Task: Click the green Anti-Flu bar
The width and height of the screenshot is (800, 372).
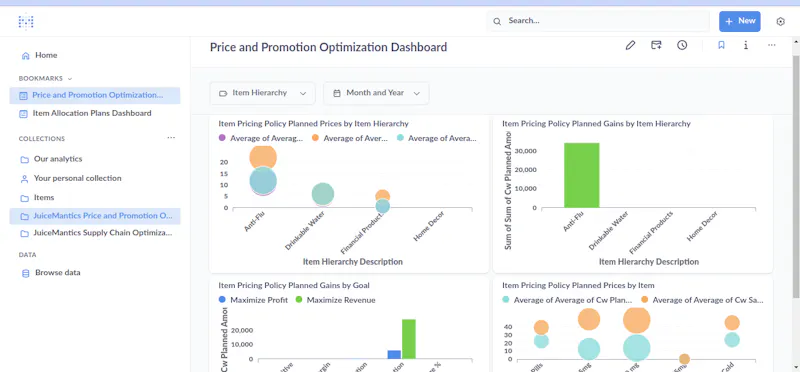Action: point(582,175)
